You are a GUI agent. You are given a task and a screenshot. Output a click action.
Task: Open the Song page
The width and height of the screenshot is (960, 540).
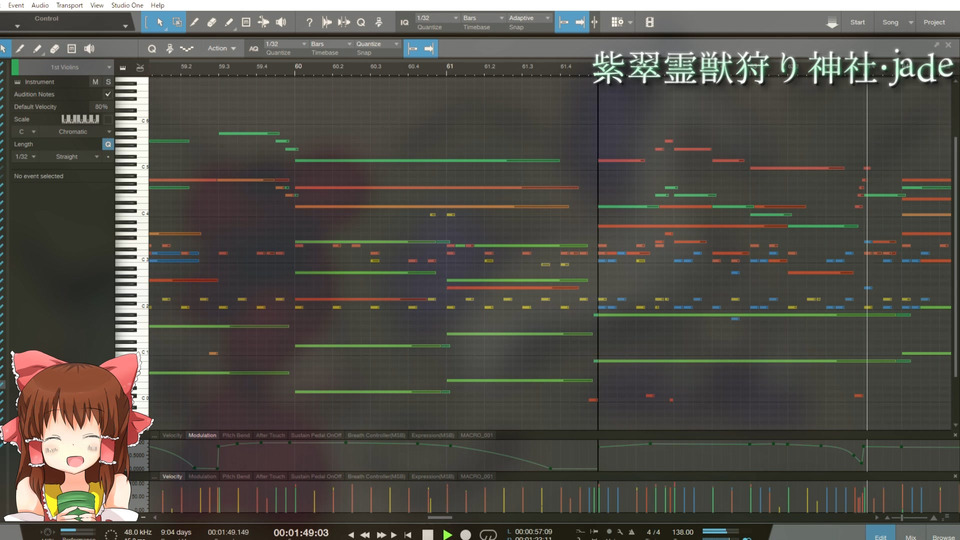pyautogui.click(x=890, y=23)
